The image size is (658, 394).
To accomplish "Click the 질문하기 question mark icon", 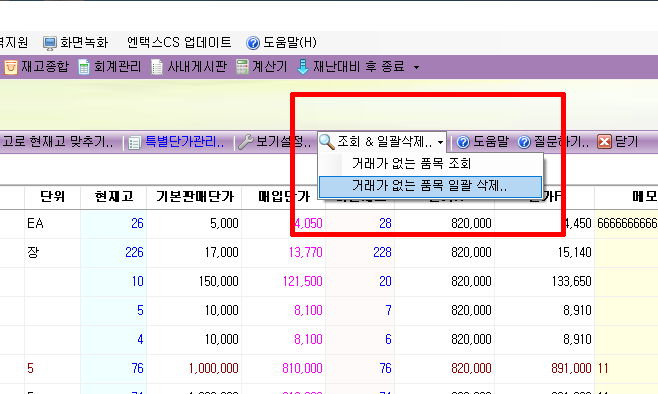I will click(524, 142).
